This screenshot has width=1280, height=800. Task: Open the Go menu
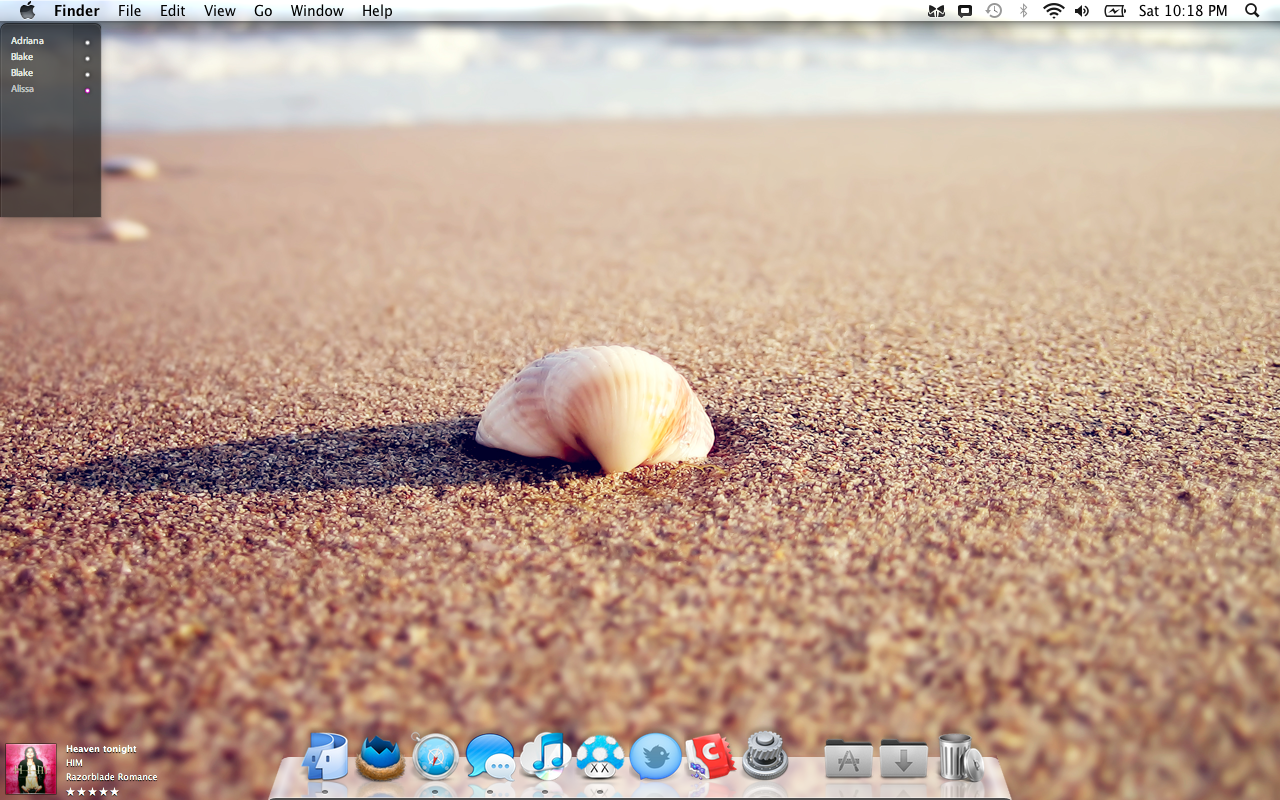263,11
